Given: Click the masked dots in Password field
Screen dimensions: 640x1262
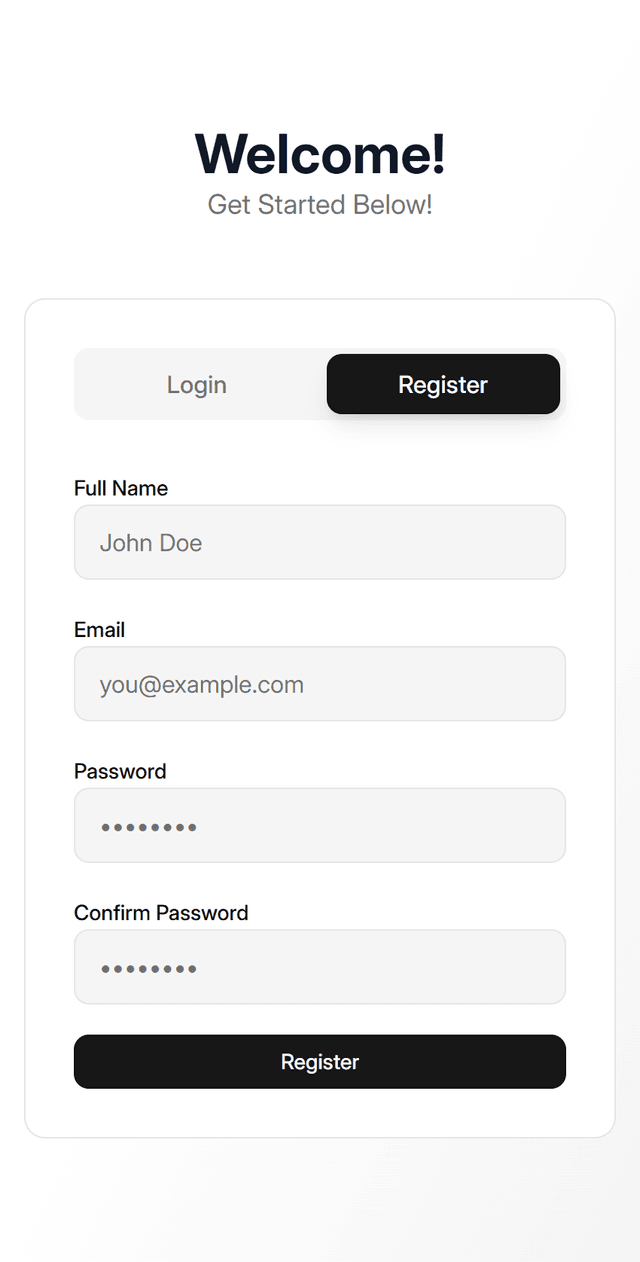Looking at the screenshot, I should click(149, 827).
